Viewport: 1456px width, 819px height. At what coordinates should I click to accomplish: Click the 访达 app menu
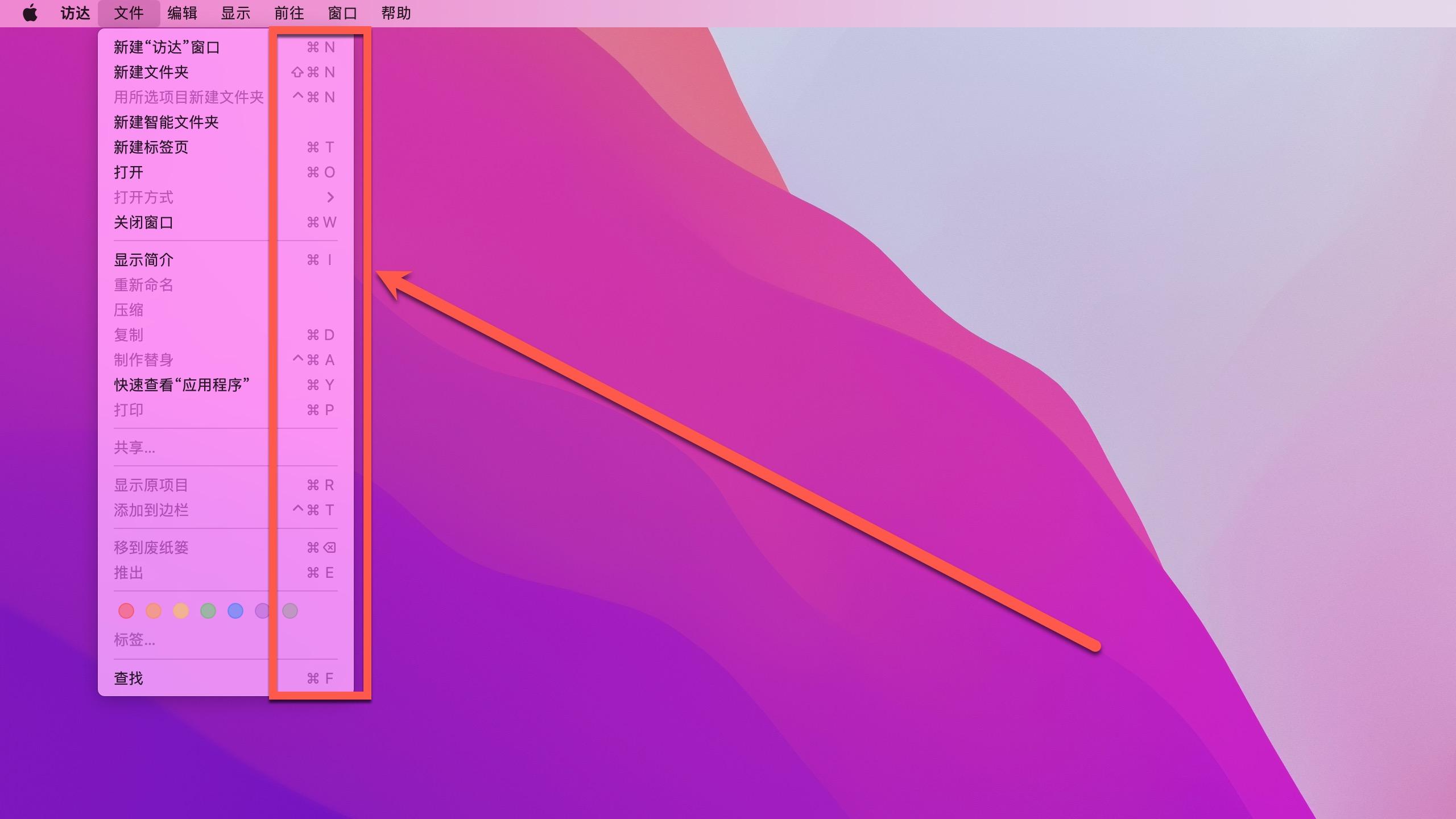[76, 13]
